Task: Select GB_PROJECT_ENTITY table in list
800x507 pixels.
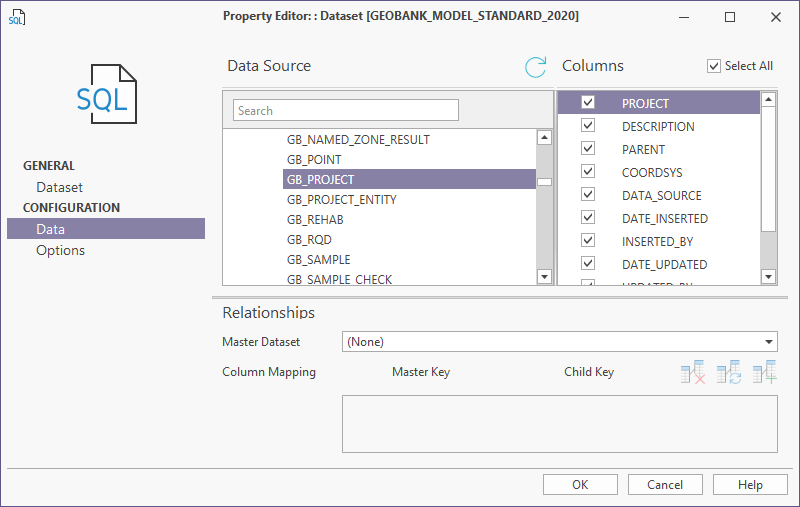Action: [x=341, y=199]
